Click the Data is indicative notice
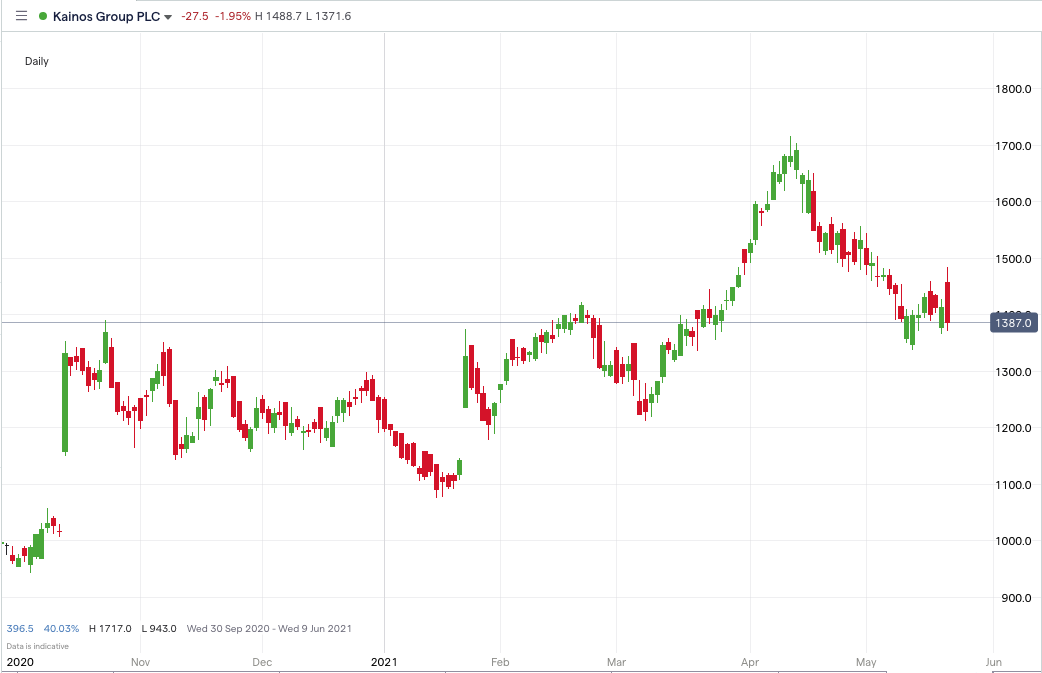Image resolution: width=1042 pixels, height=673 pixels. [x=38, y=645]
